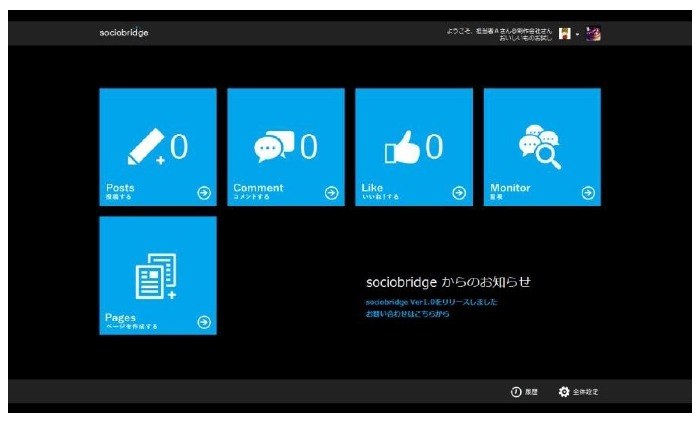Viewport: 699px width, 421px height.
Task: Expand the account dropdown arrow beside avatar
Action: click(x=577, y=34)
